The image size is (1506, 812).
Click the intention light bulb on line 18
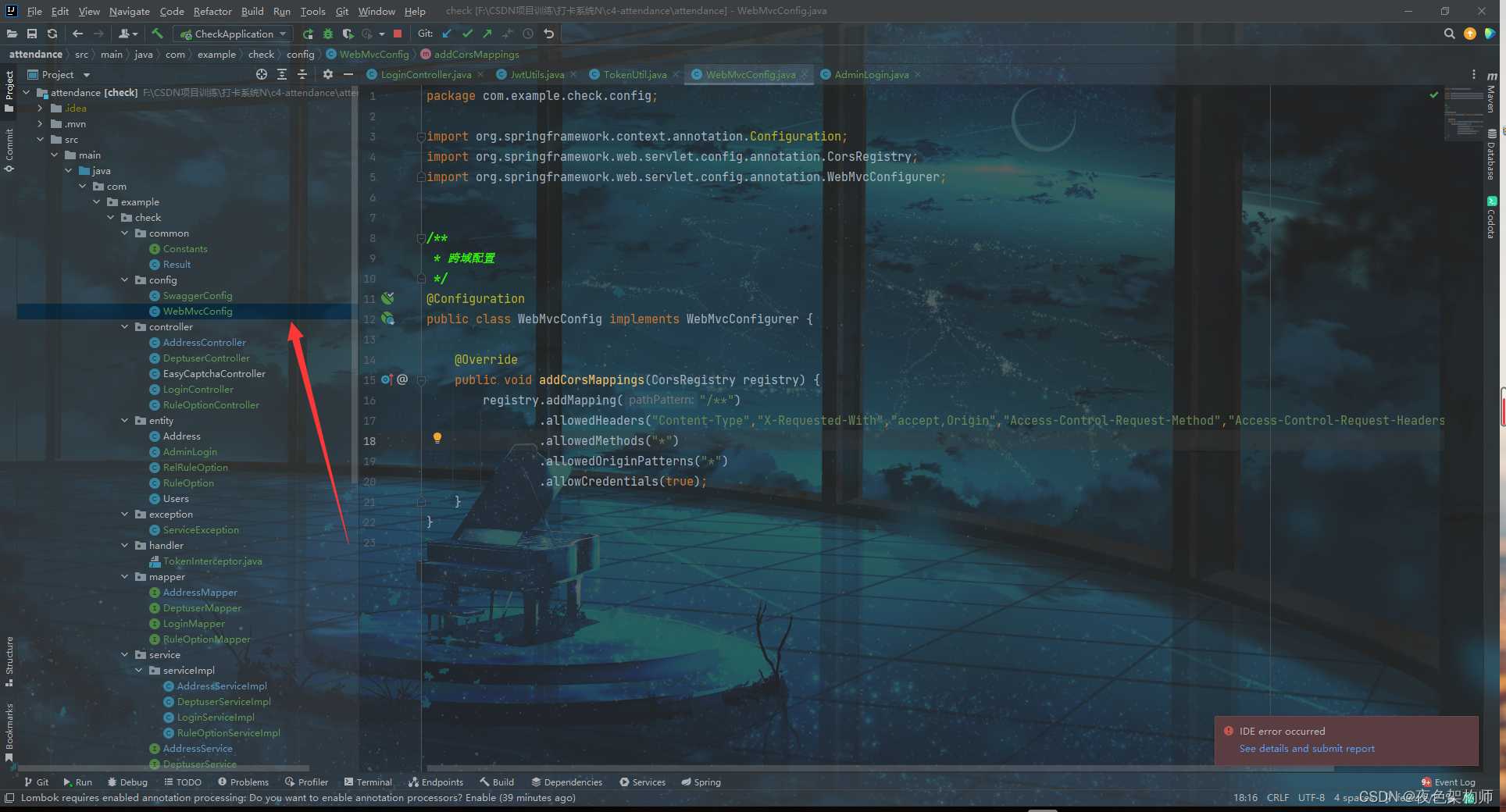click(x=437, y=438)
